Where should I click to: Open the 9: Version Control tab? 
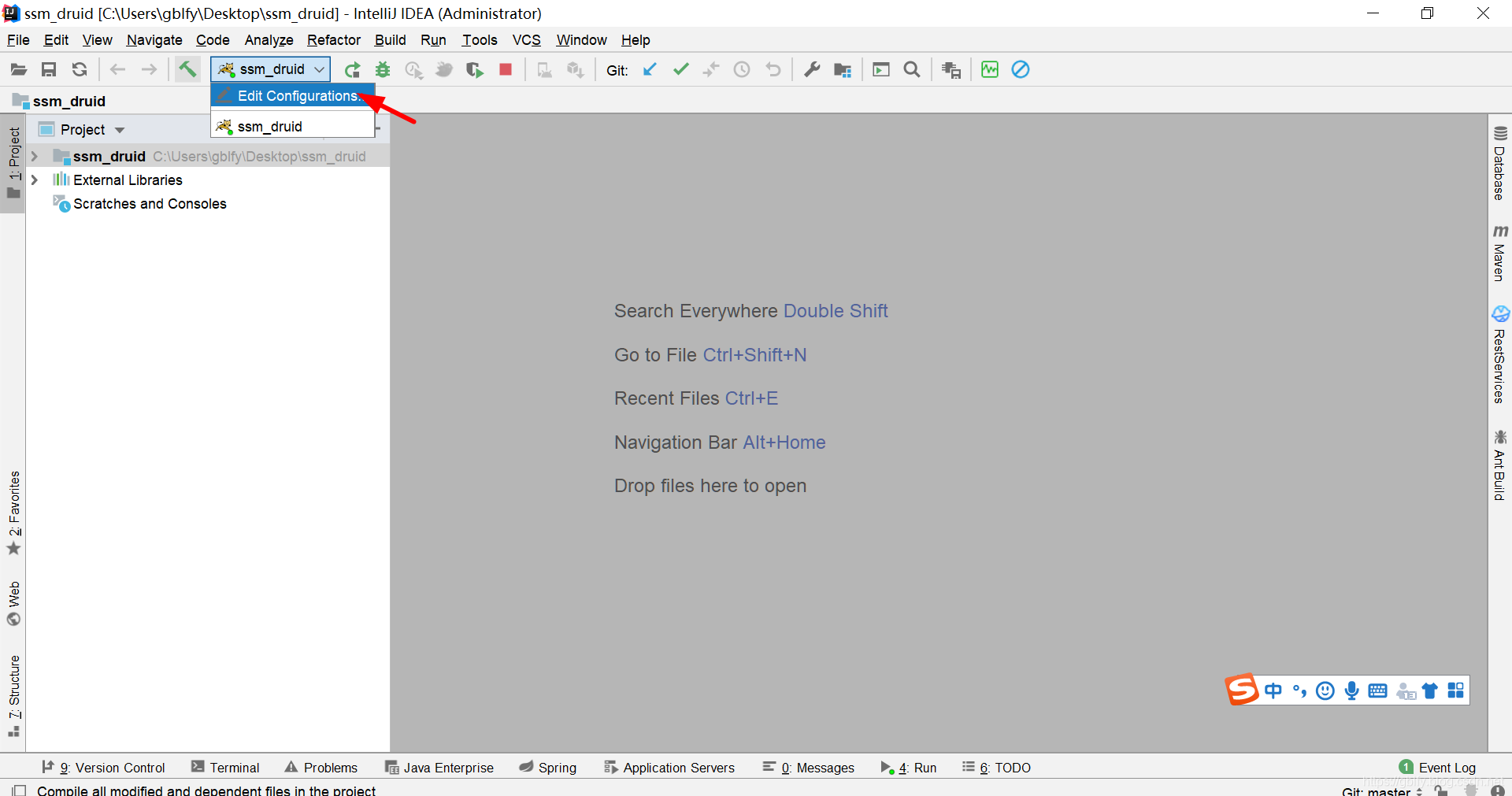[103, 768]
